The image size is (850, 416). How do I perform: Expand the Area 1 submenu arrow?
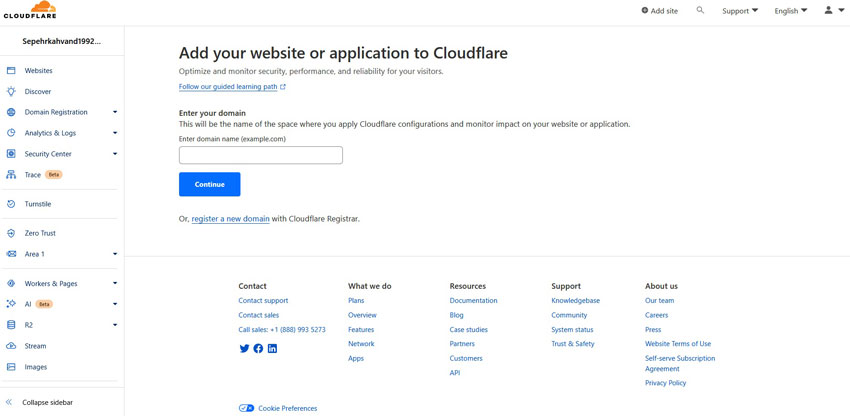(115, 254)
